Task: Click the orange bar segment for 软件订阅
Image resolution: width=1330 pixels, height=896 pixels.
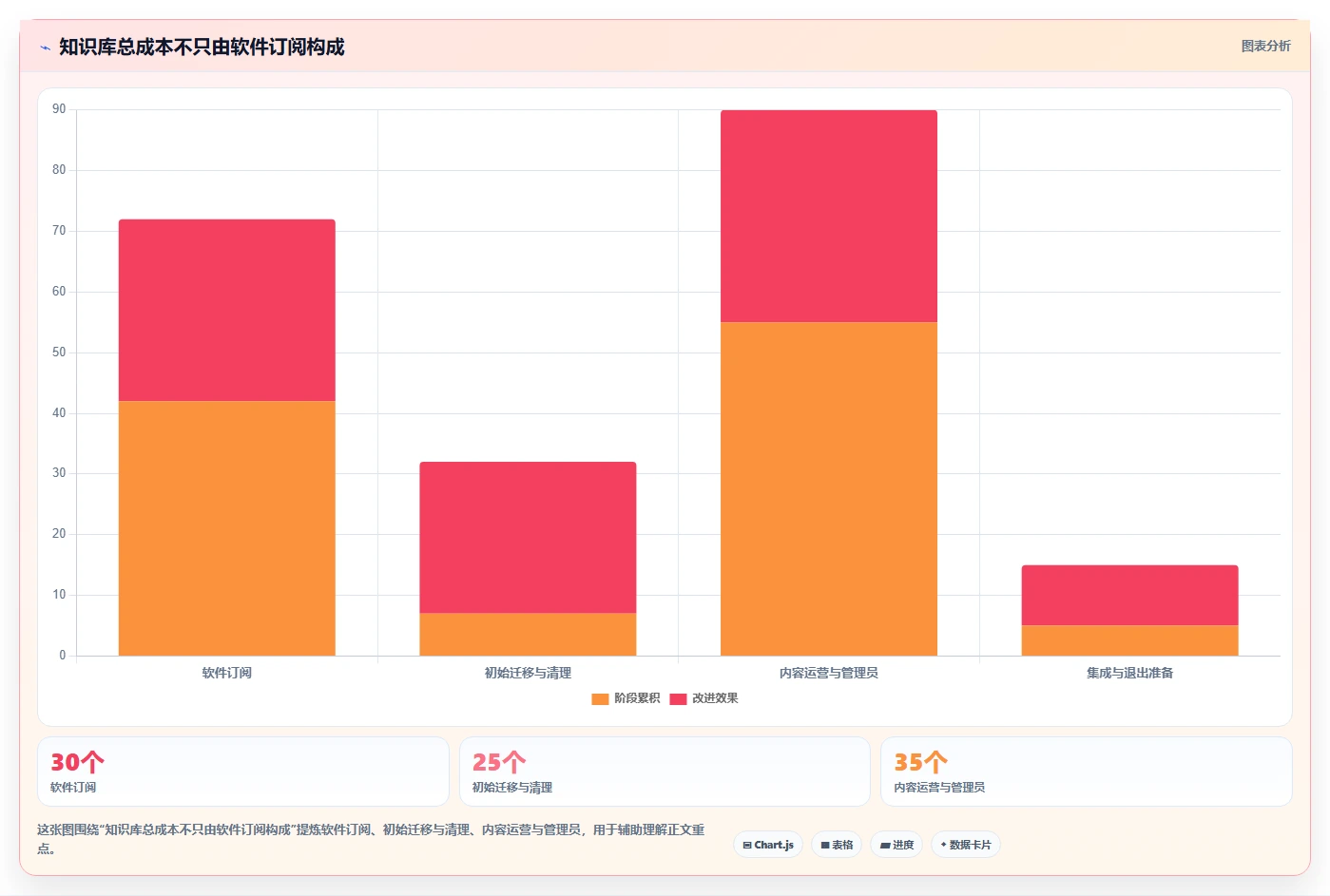Action: coord(227,528)
